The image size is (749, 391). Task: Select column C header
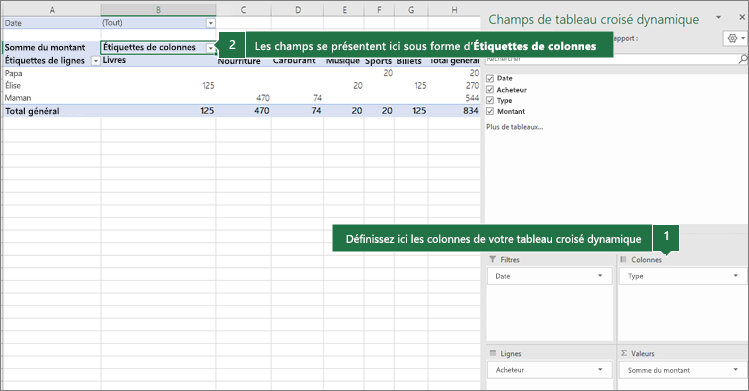[243, 10]
